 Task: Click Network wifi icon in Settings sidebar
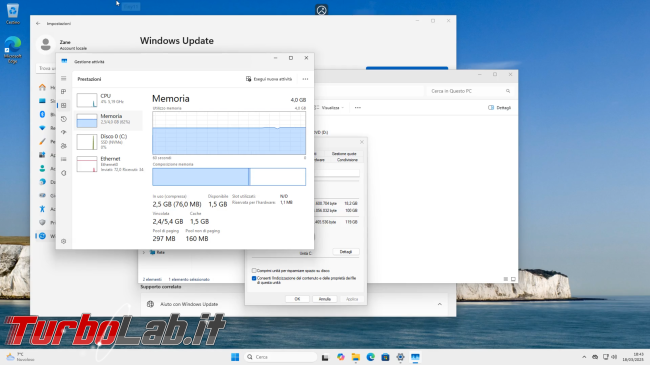[x=42, y=128]
